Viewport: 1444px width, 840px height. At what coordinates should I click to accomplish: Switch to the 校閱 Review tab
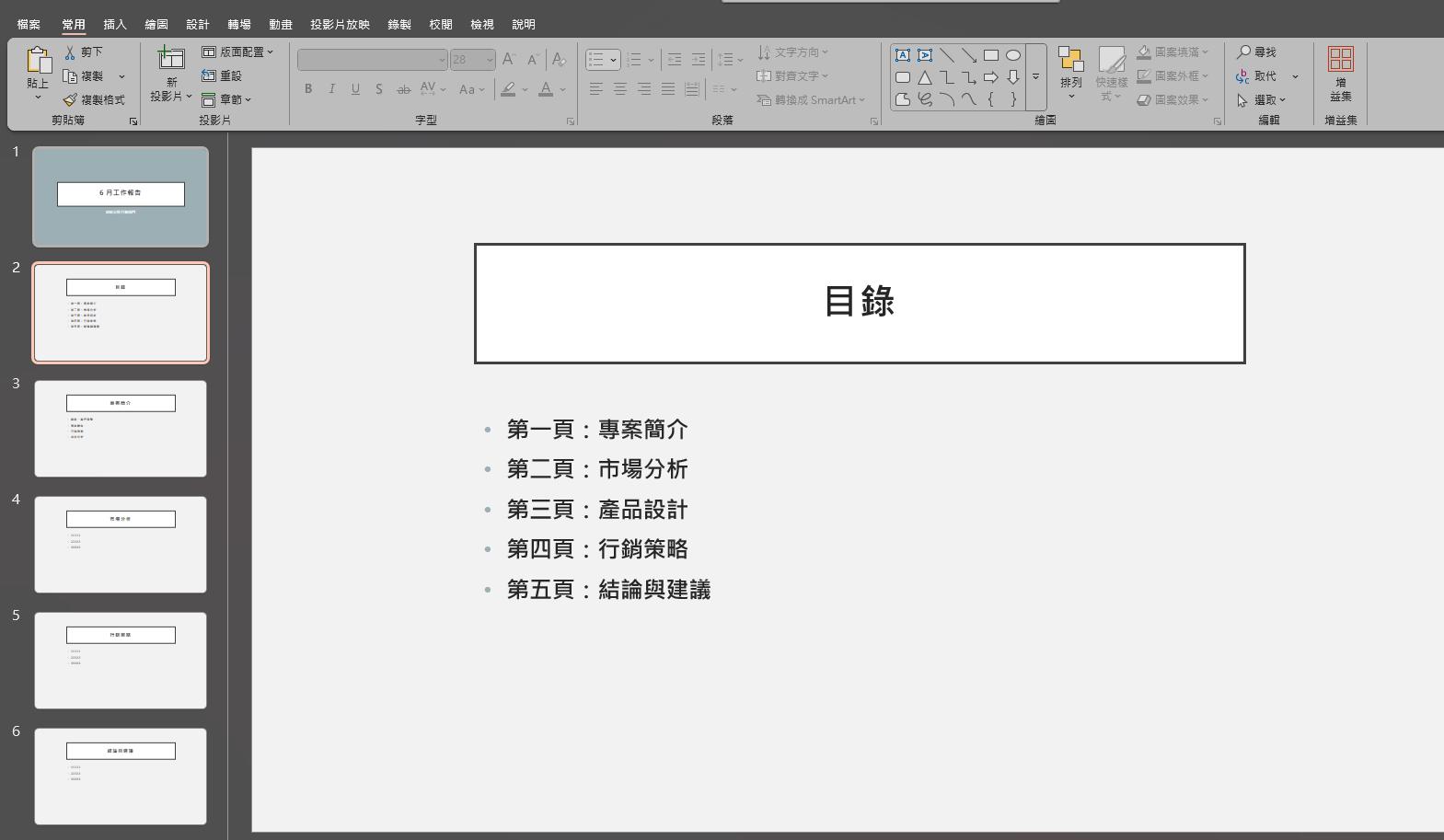point(441,25)
